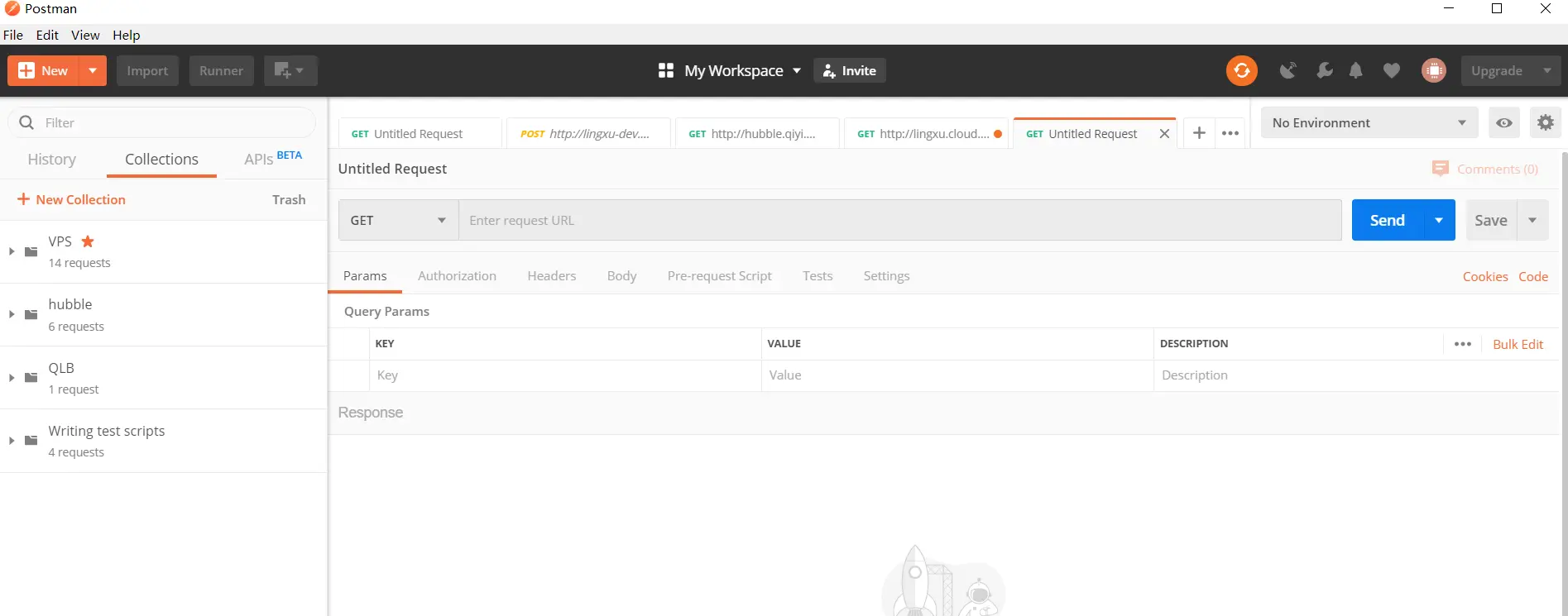Open the Edit menu
The width and height of the screenshot is (1568, 616).
[47, 35]
